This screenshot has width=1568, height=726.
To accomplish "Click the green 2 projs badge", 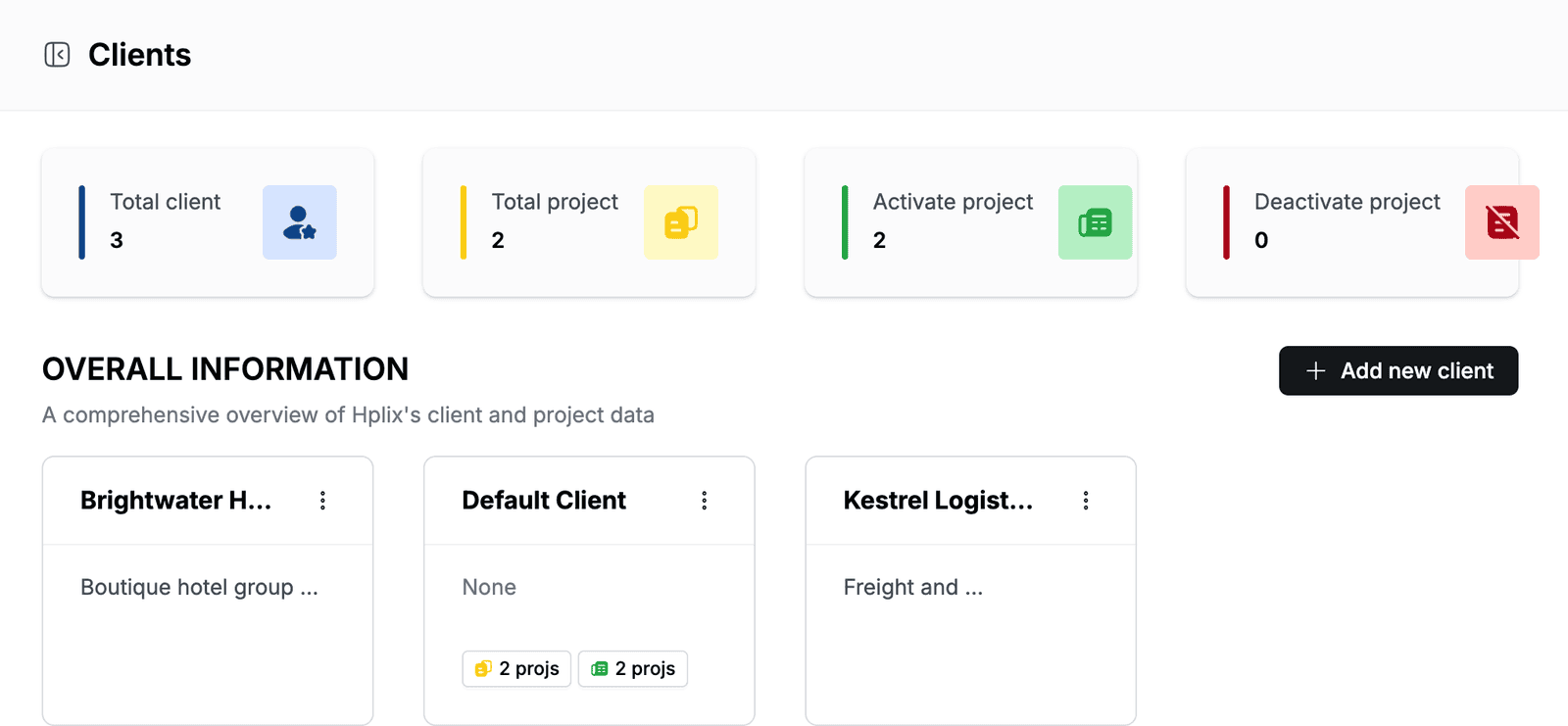I will click(633, 668).
